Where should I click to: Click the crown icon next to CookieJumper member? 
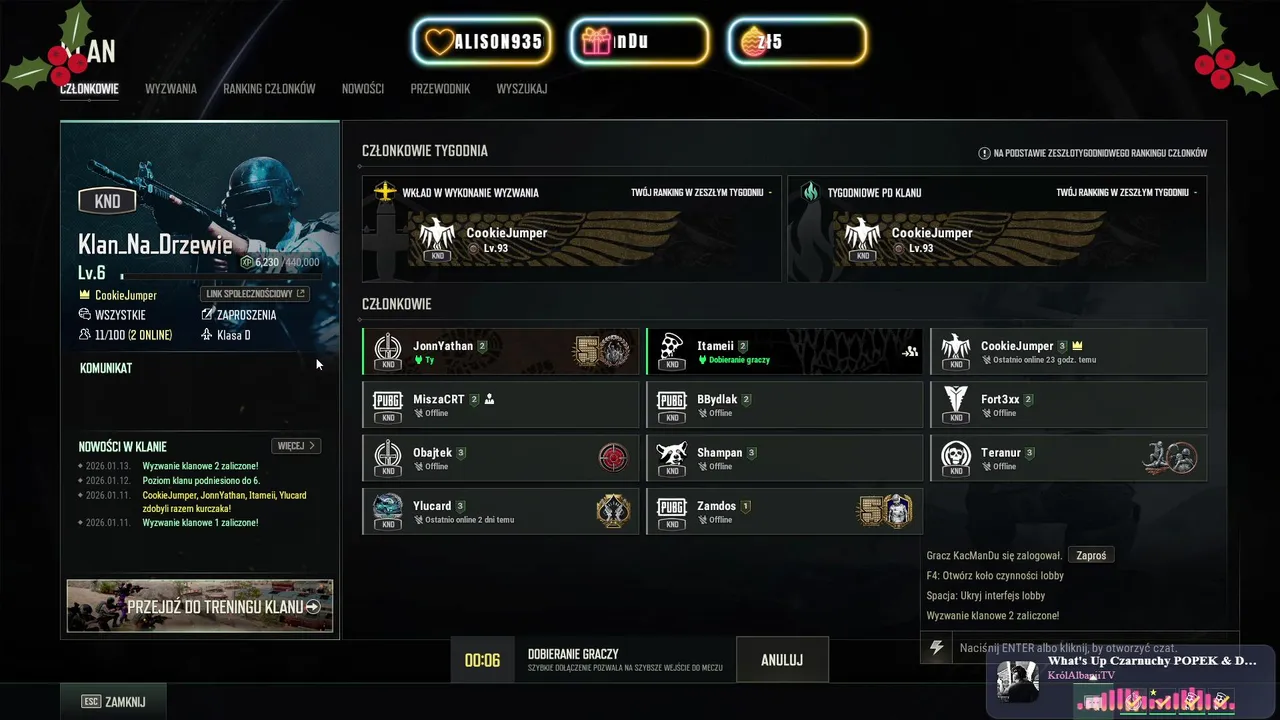click(1078, 346)
